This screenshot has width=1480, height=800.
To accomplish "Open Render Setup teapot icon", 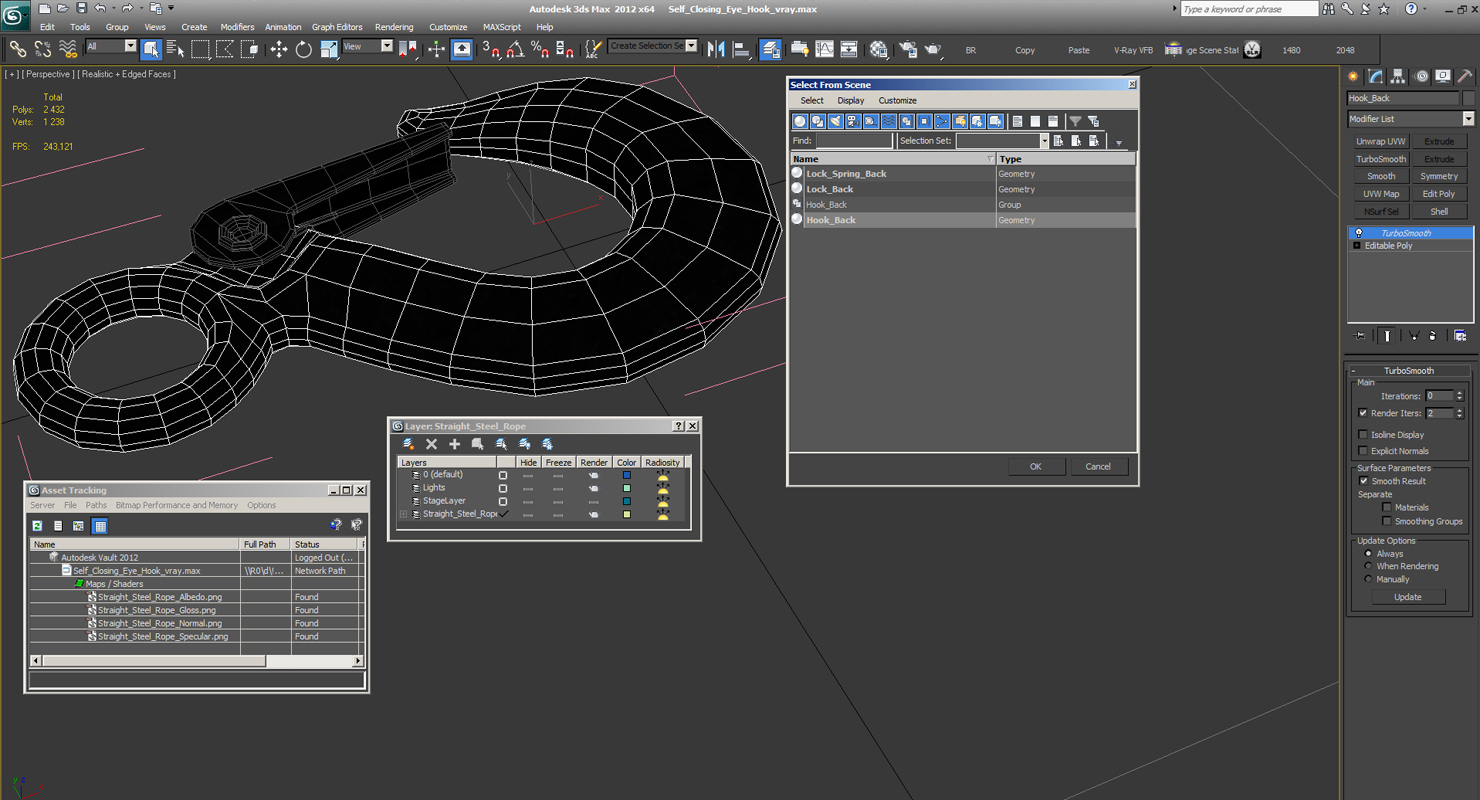I will click(x=908, y=49).
